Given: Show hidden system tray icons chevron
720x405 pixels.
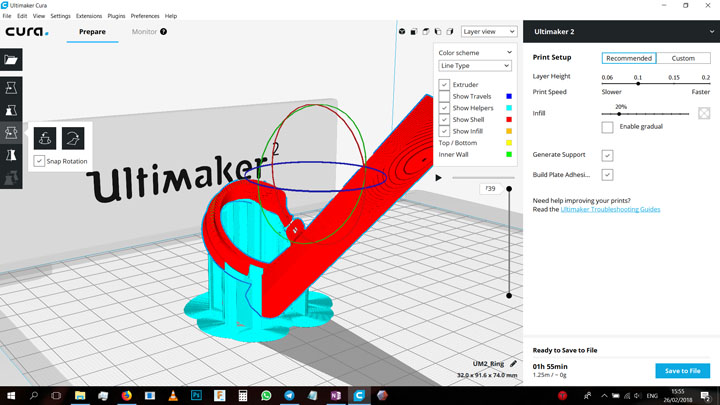Looking at the screenshot, I should tap(604, 395).
